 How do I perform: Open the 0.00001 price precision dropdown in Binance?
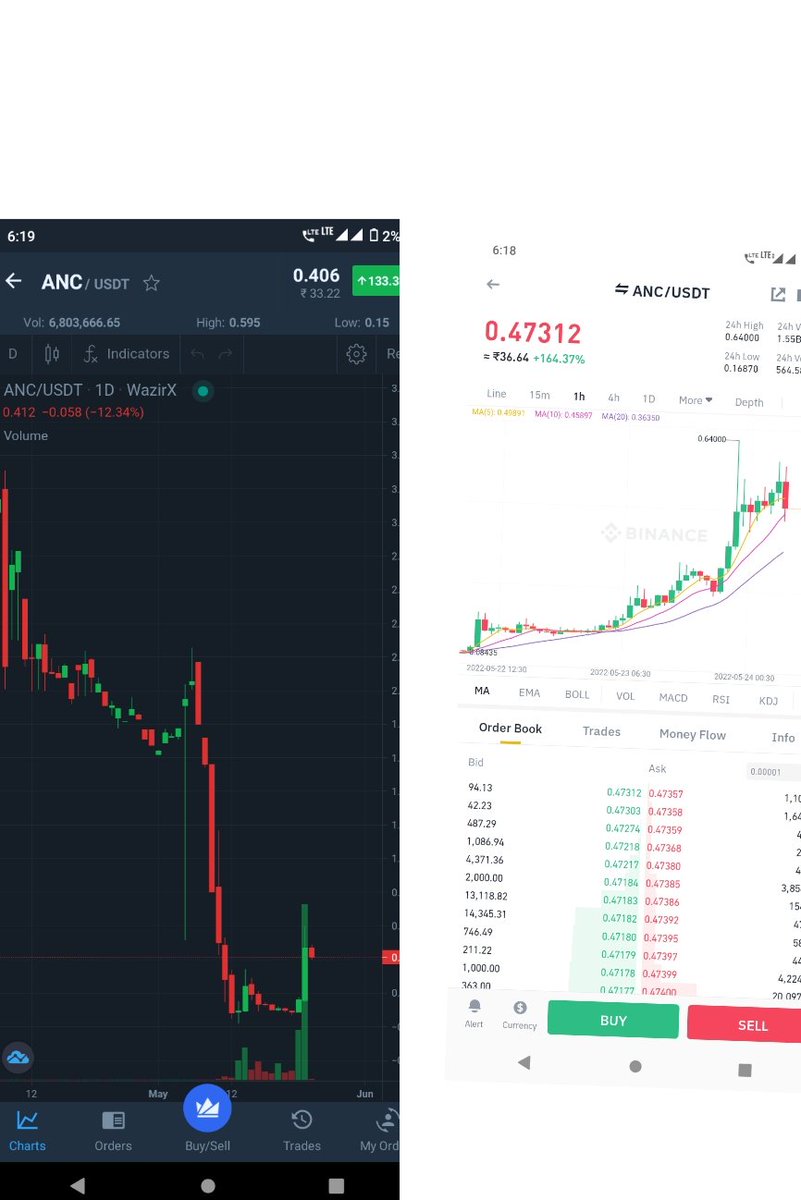point(775,772)
